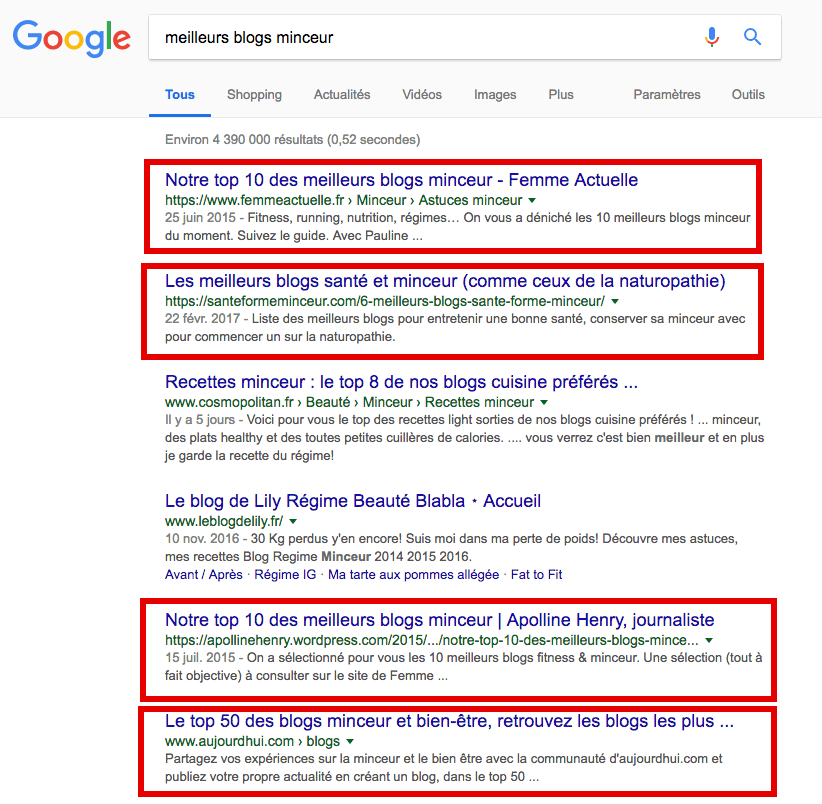Image resolution: width=822 pixels, height=804 pixels.
Task: Go to the Vidéos tab
Action: click(x=422, y=94)
